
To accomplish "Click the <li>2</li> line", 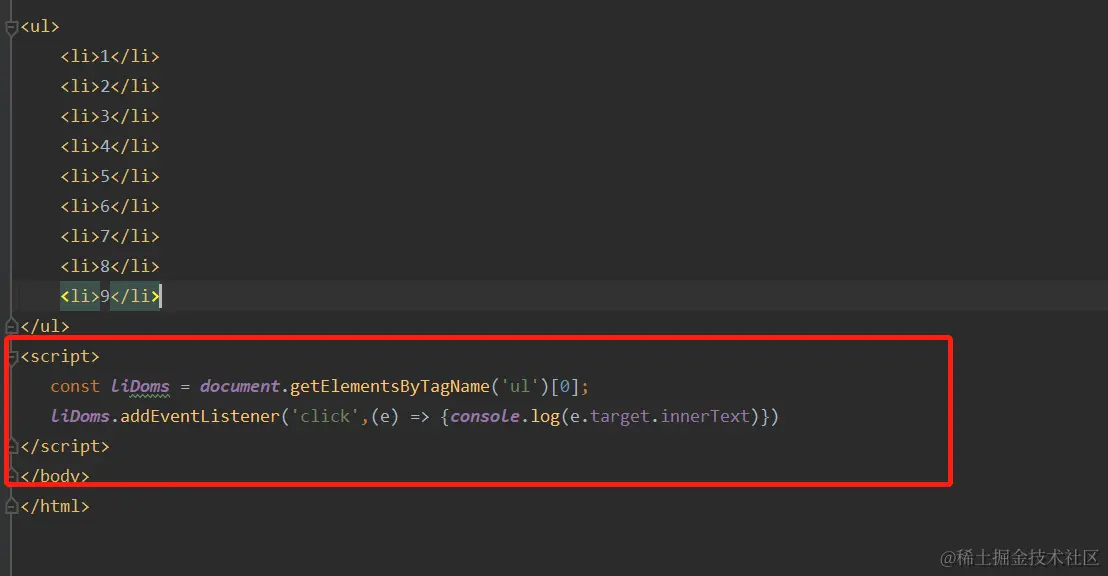I will point(110,86).
